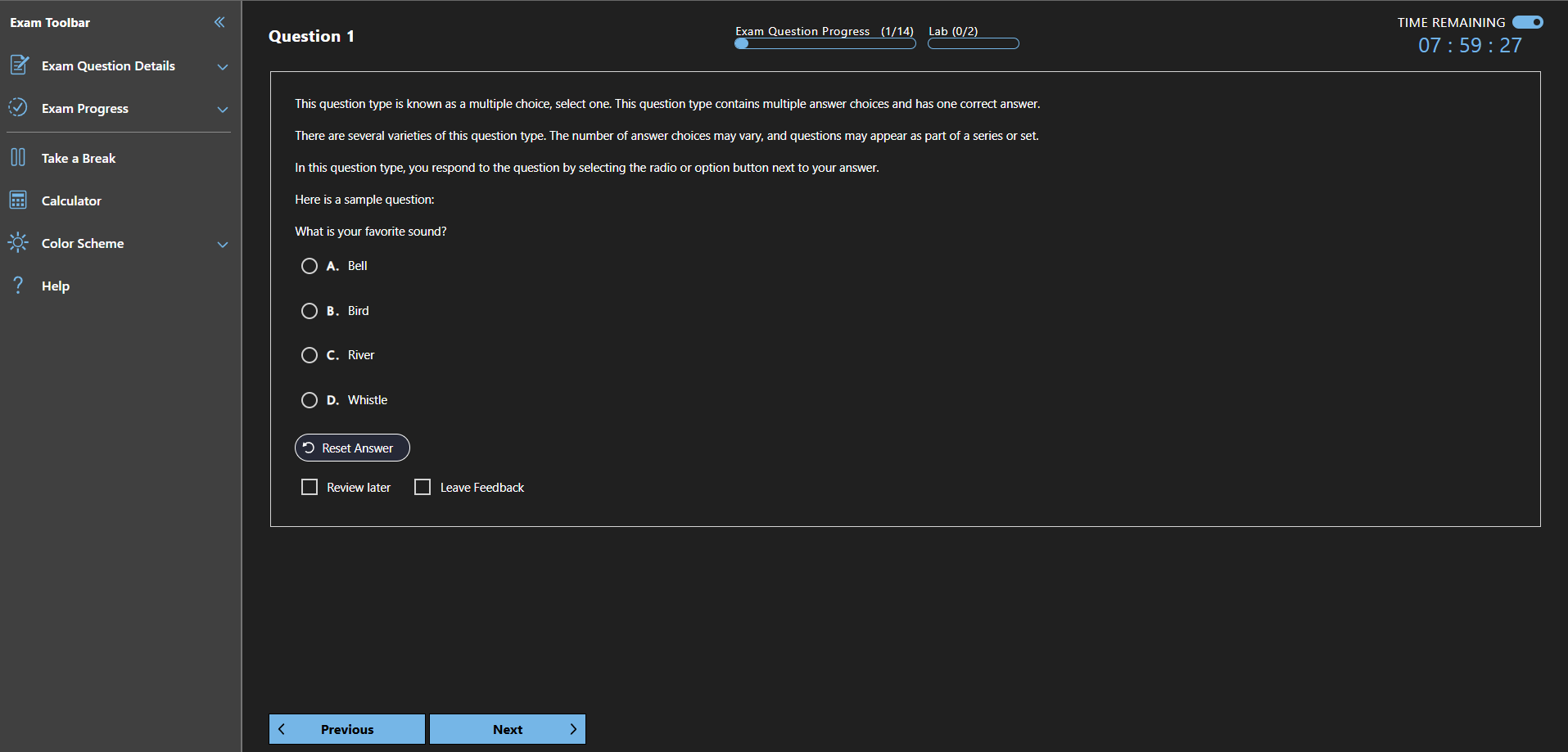Click the Reset Answer circular arrow icon

309,448
